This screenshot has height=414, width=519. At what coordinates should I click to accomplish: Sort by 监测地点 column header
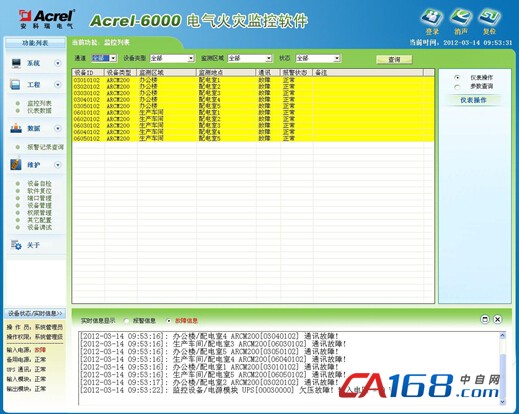(226, 73)
